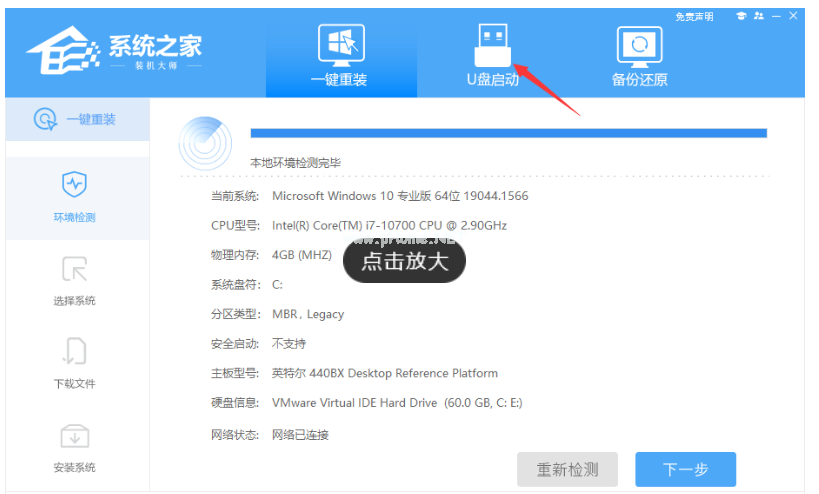Select the 选择系统 step icon
This screenshot has width=819, height=494.
coord(75,270)
